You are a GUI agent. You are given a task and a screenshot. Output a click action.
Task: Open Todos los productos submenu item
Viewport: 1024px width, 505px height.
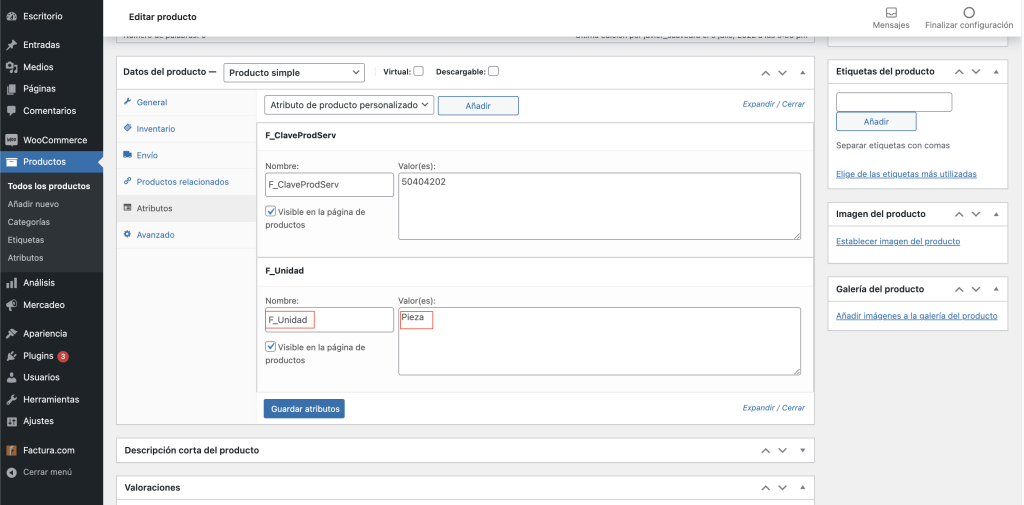[x=49, y=186]
